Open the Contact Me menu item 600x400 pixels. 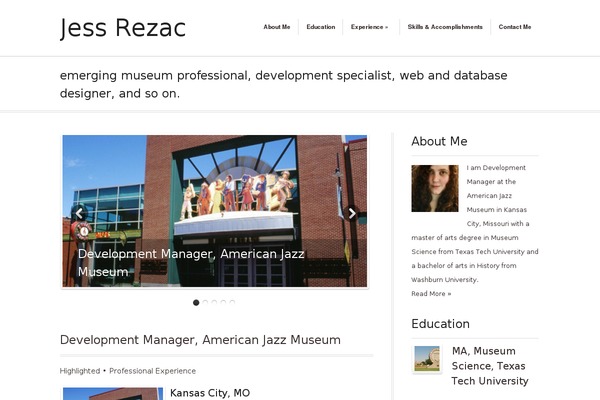coord(515,27)
